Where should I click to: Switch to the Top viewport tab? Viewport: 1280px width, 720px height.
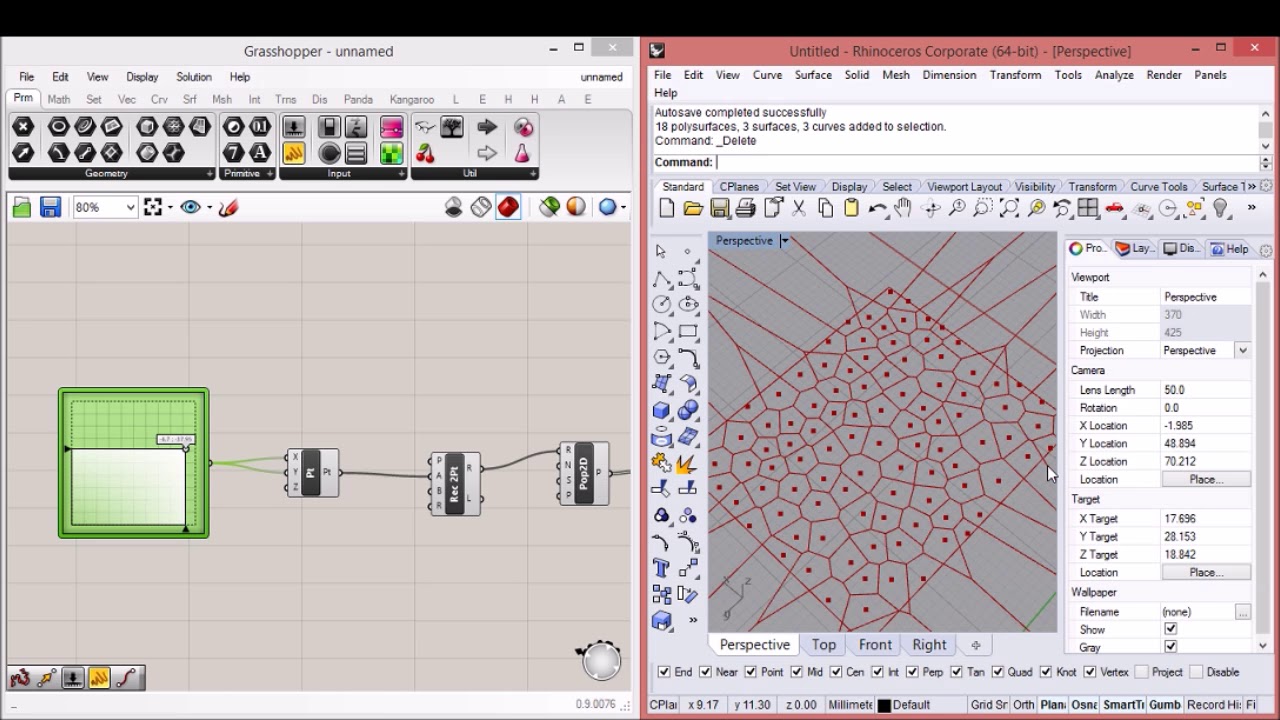824,645
